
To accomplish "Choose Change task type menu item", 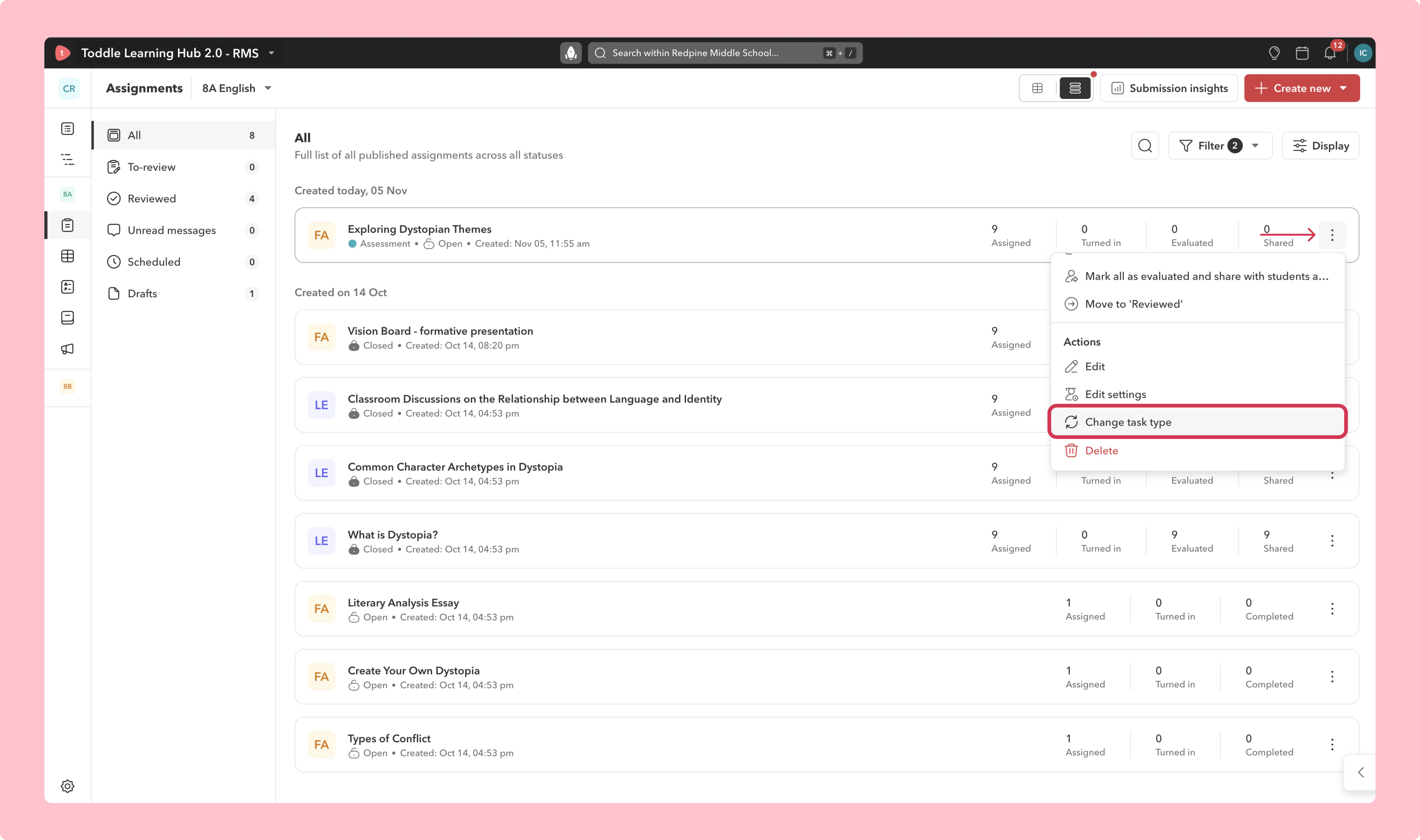I will (x=1197, y=422).
